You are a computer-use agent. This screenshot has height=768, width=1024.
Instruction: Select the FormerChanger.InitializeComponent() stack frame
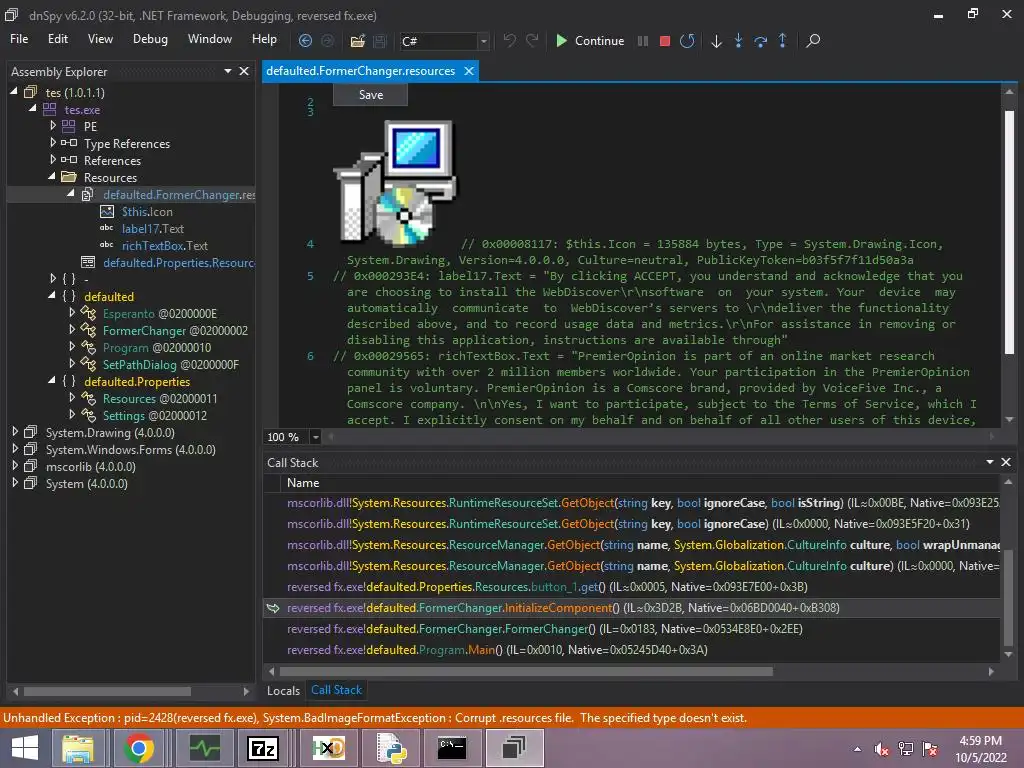(563, 608)
